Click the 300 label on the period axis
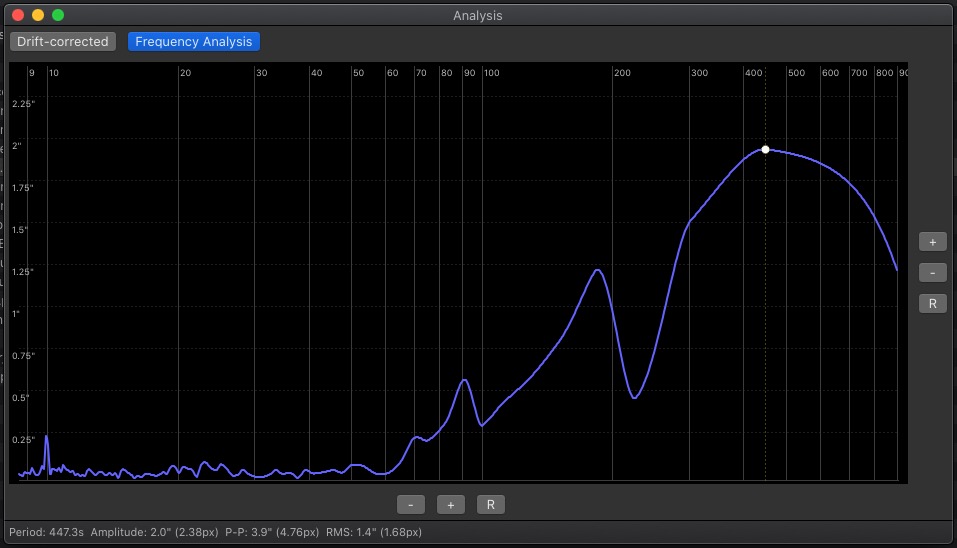The height and width of the screenshot is (548, 957). 699,73
